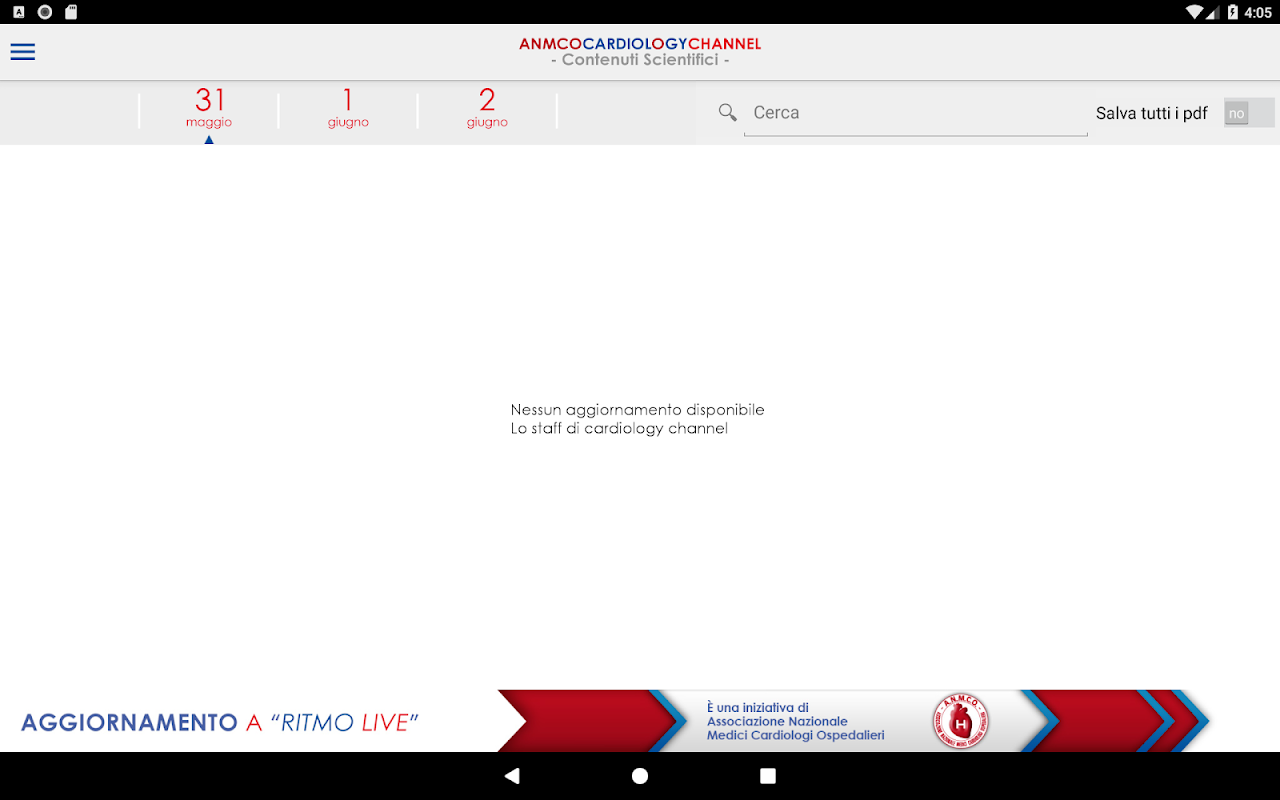
Task: Focus the Cerca search field
Action: 915,113
